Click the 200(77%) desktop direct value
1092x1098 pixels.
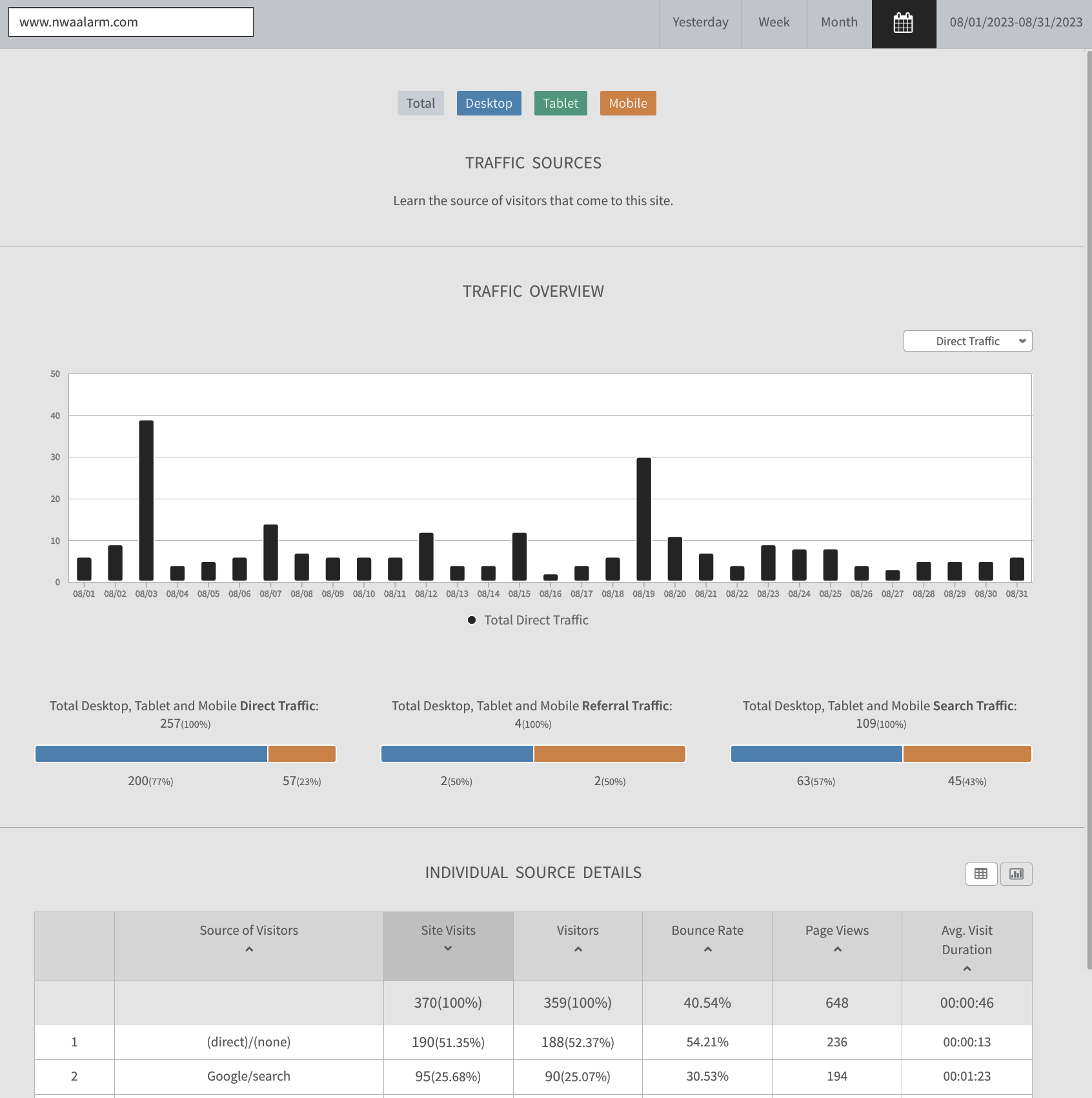coord(150,781)
